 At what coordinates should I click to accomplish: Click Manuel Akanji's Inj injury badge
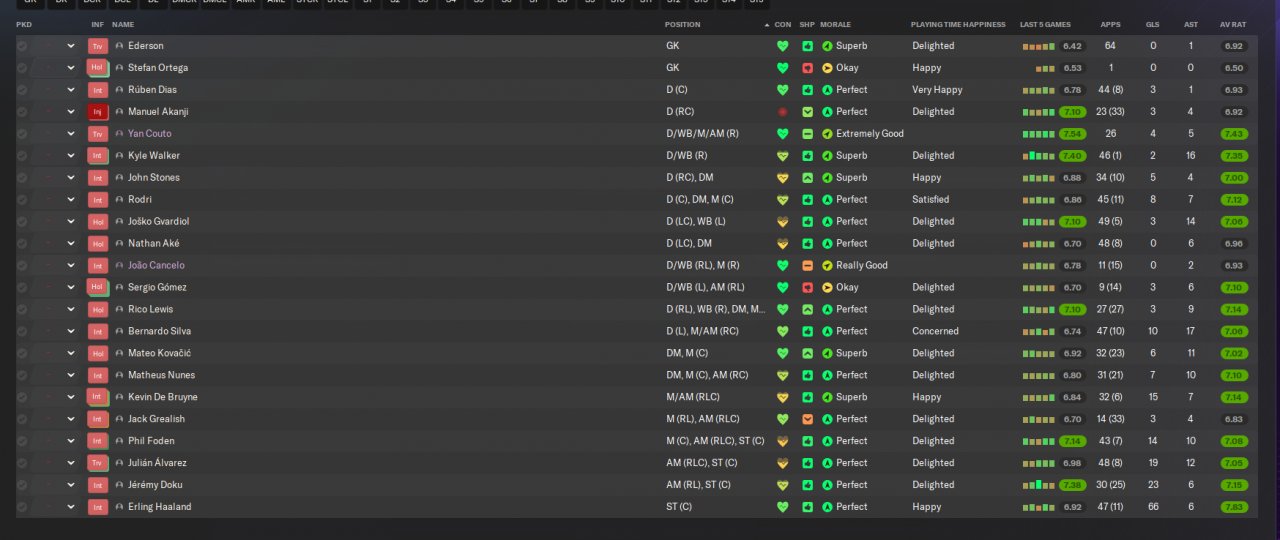97,112
